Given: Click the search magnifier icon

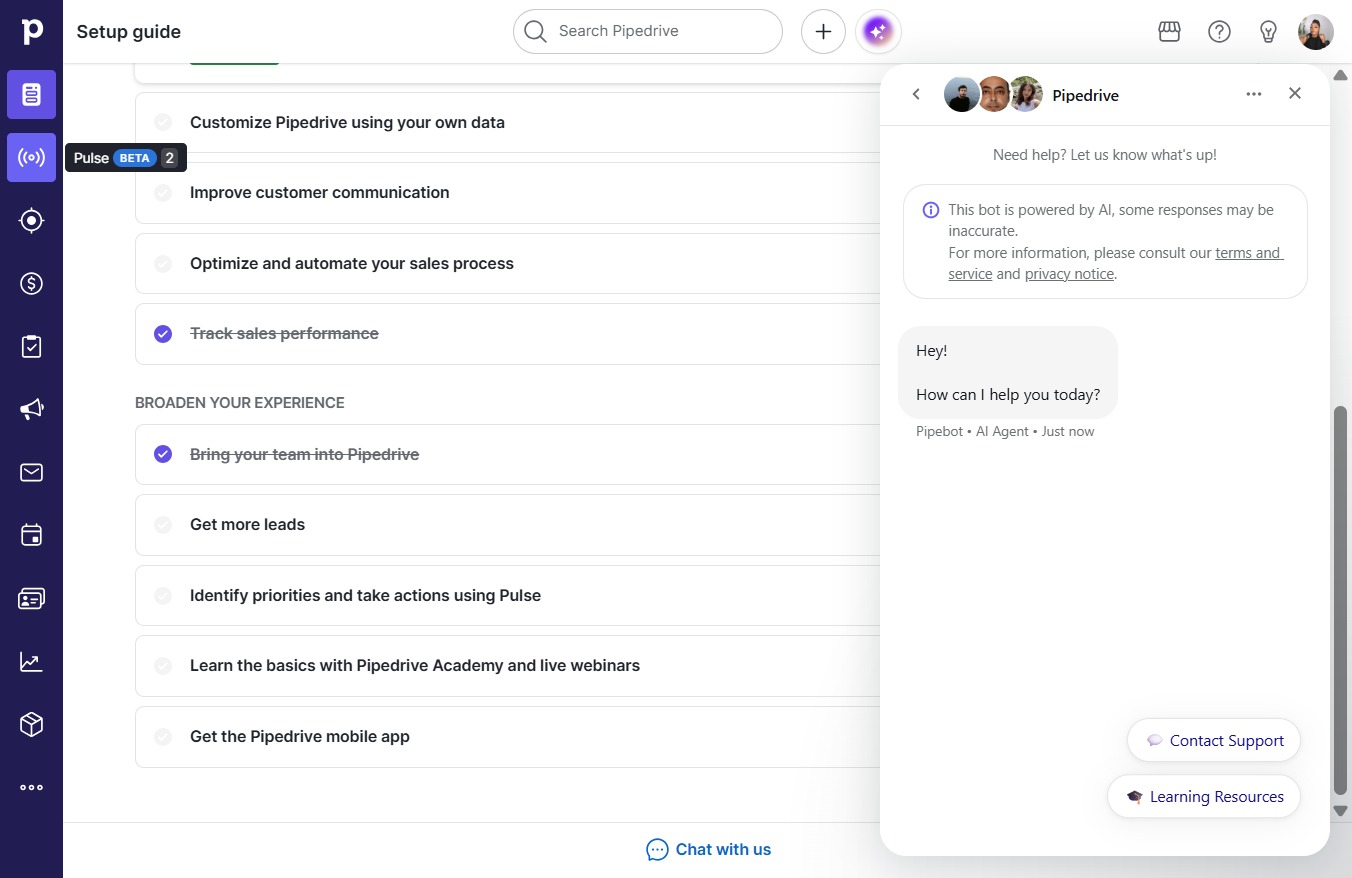Looking at the screenshot, I should 536,32.
